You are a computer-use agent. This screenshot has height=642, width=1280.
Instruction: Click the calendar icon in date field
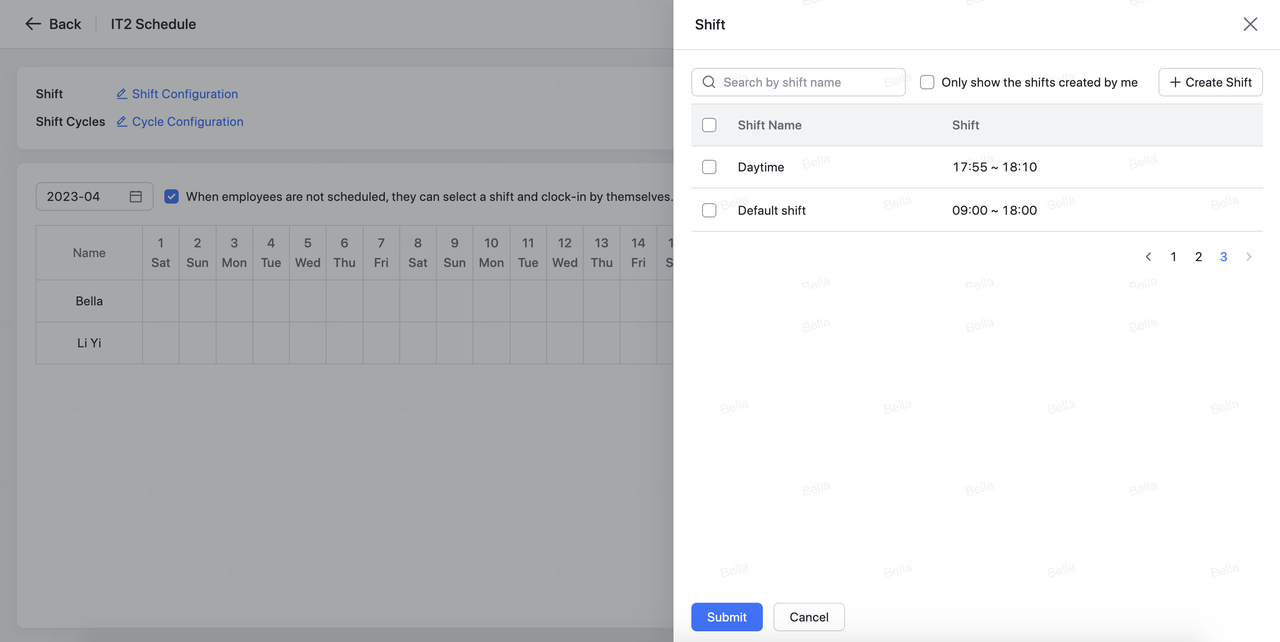pos(136,197)
